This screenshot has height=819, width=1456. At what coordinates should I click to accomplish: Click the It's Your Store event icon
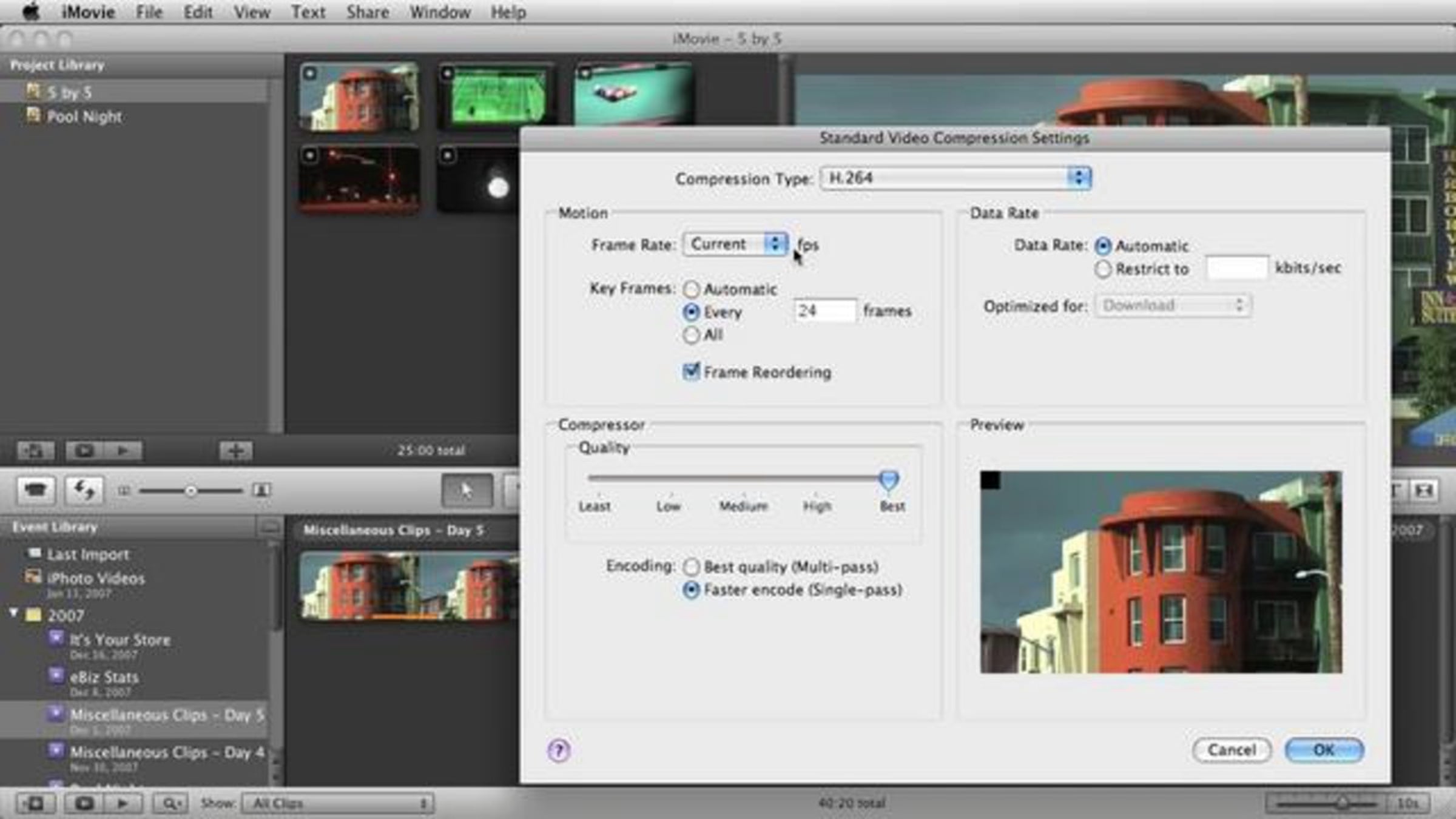coord(56,638)
